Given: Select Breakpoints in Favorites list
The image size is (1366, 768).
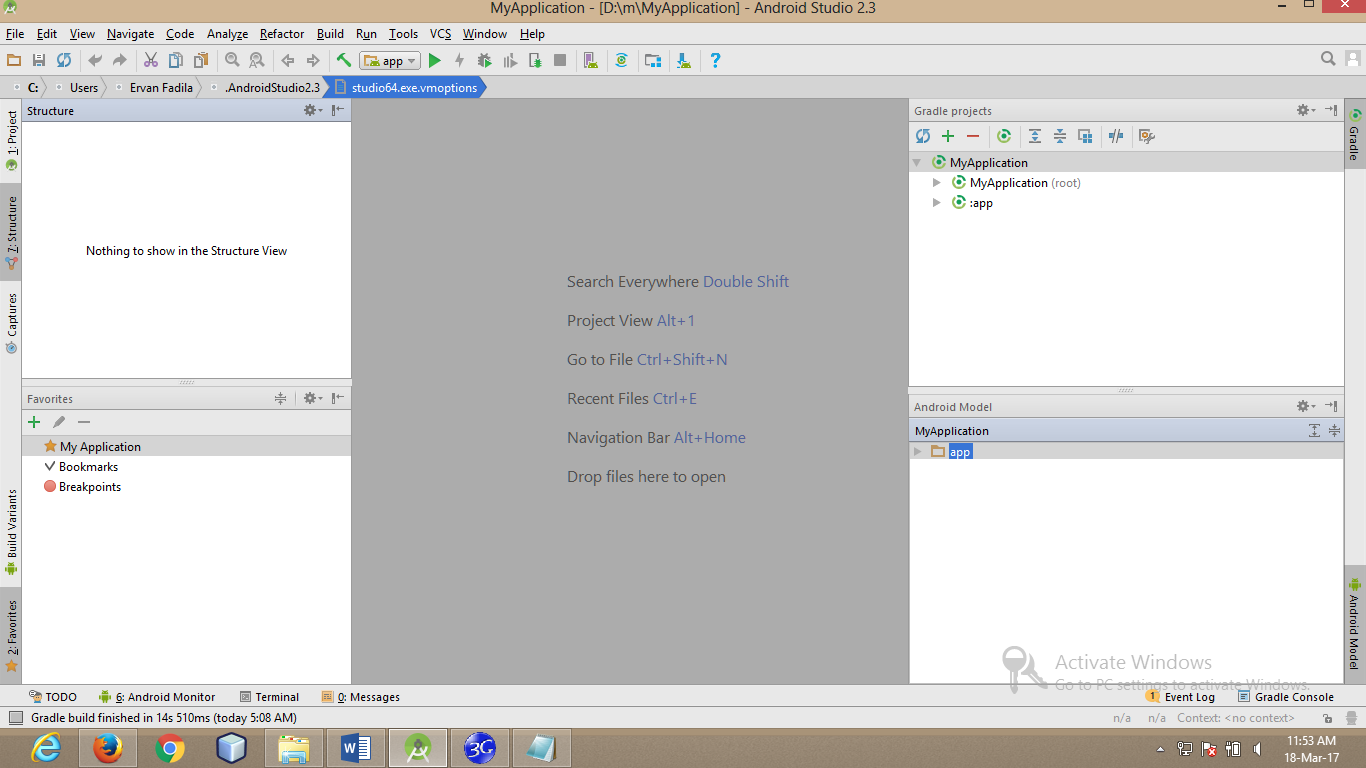Looking at the screenshot, I should coord(186,487).
